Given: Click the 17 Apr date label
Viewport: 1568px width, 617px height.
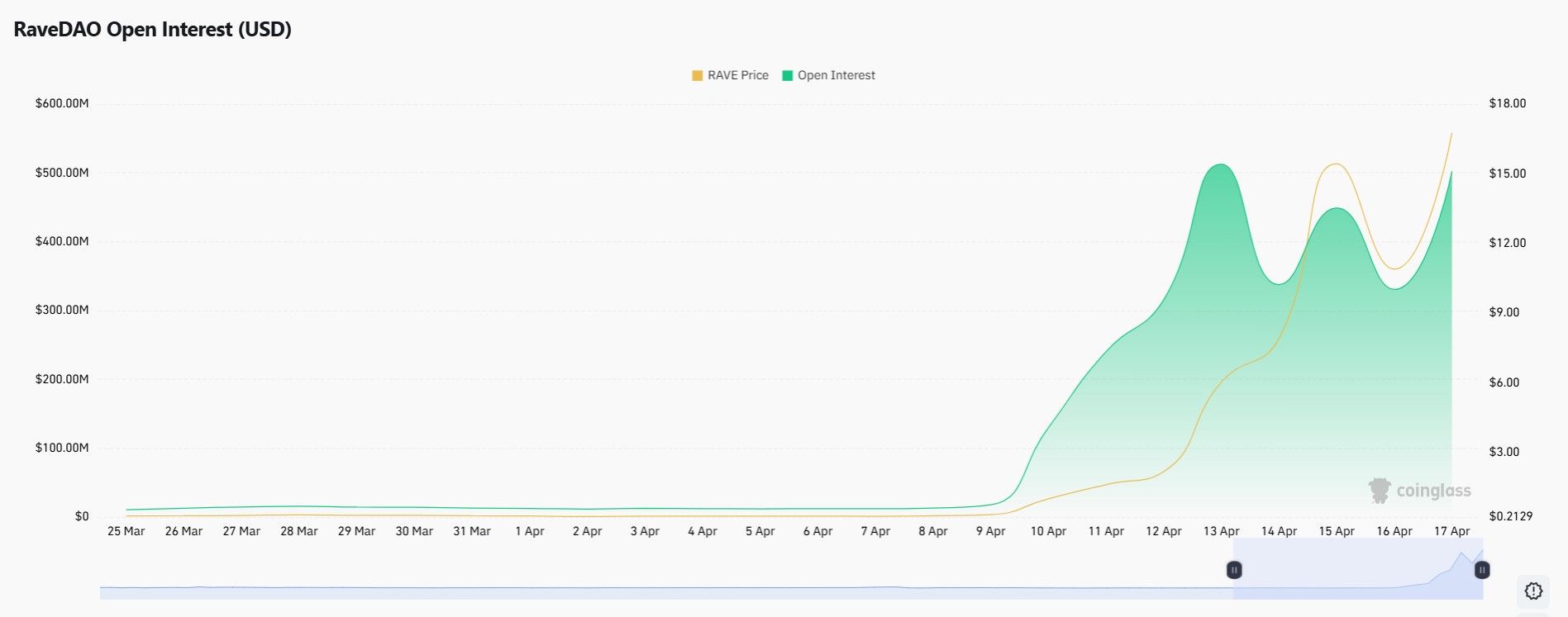Looking at the screenshot, I should (1451, 531).
